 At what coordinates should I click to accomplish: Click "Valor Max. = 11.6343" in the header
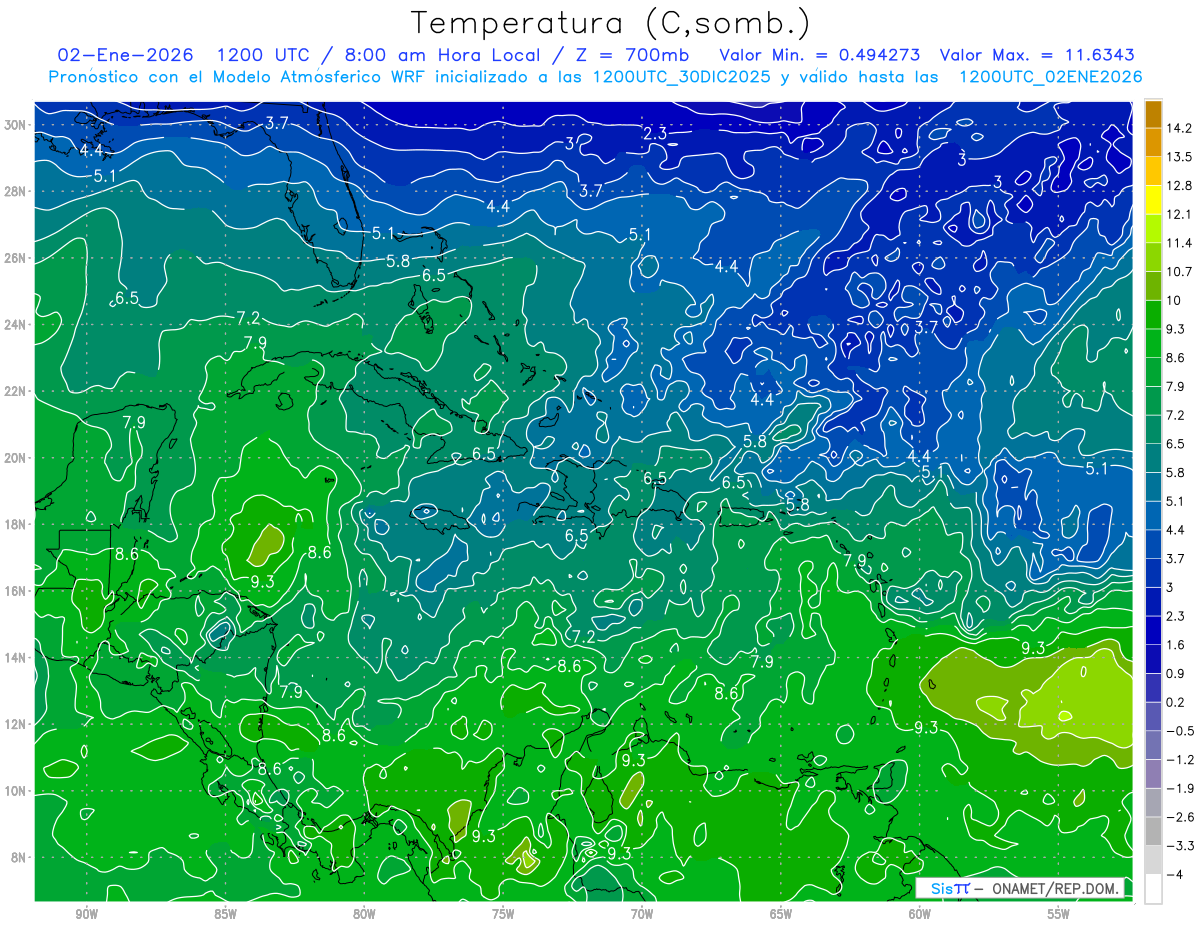(x=1038, y=55)
